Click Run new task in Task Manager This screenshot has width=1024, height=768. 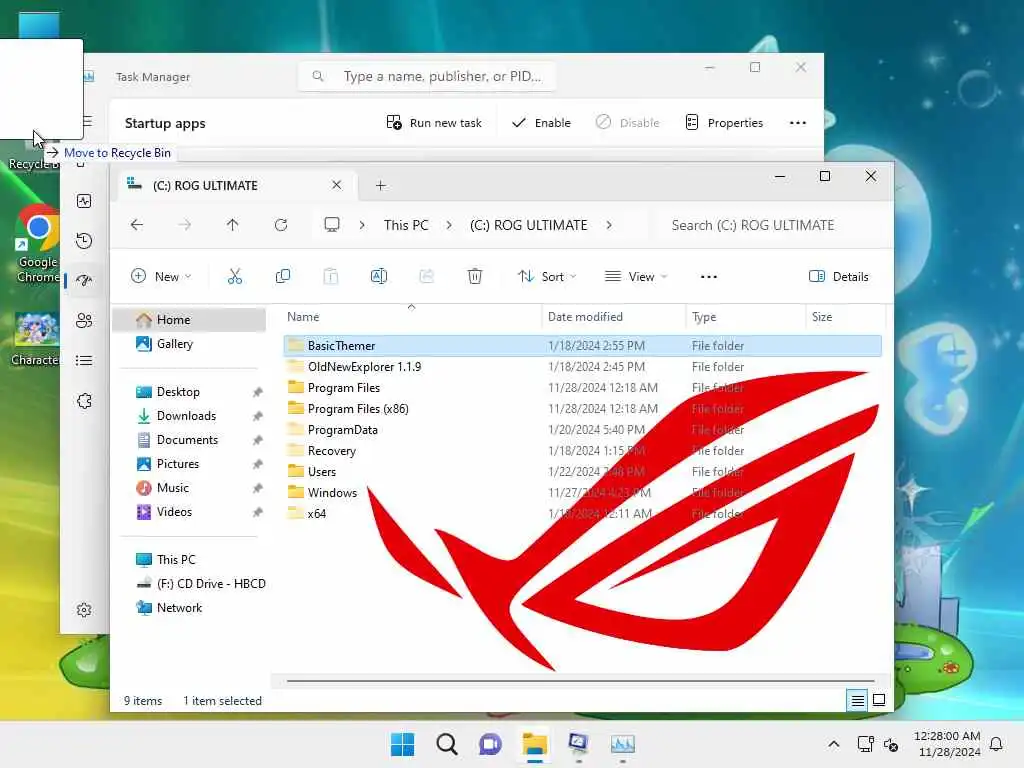434,123
